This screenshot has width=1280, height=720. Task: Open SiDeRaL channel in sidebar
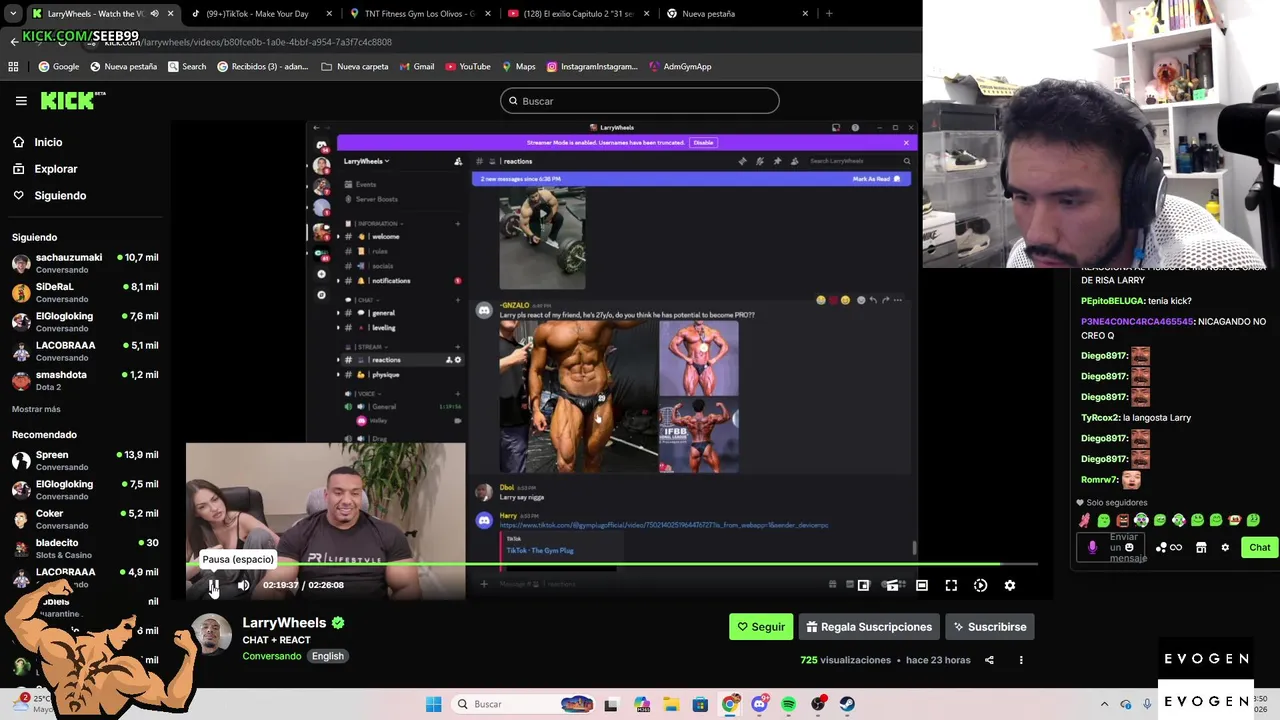click(85, 293)
